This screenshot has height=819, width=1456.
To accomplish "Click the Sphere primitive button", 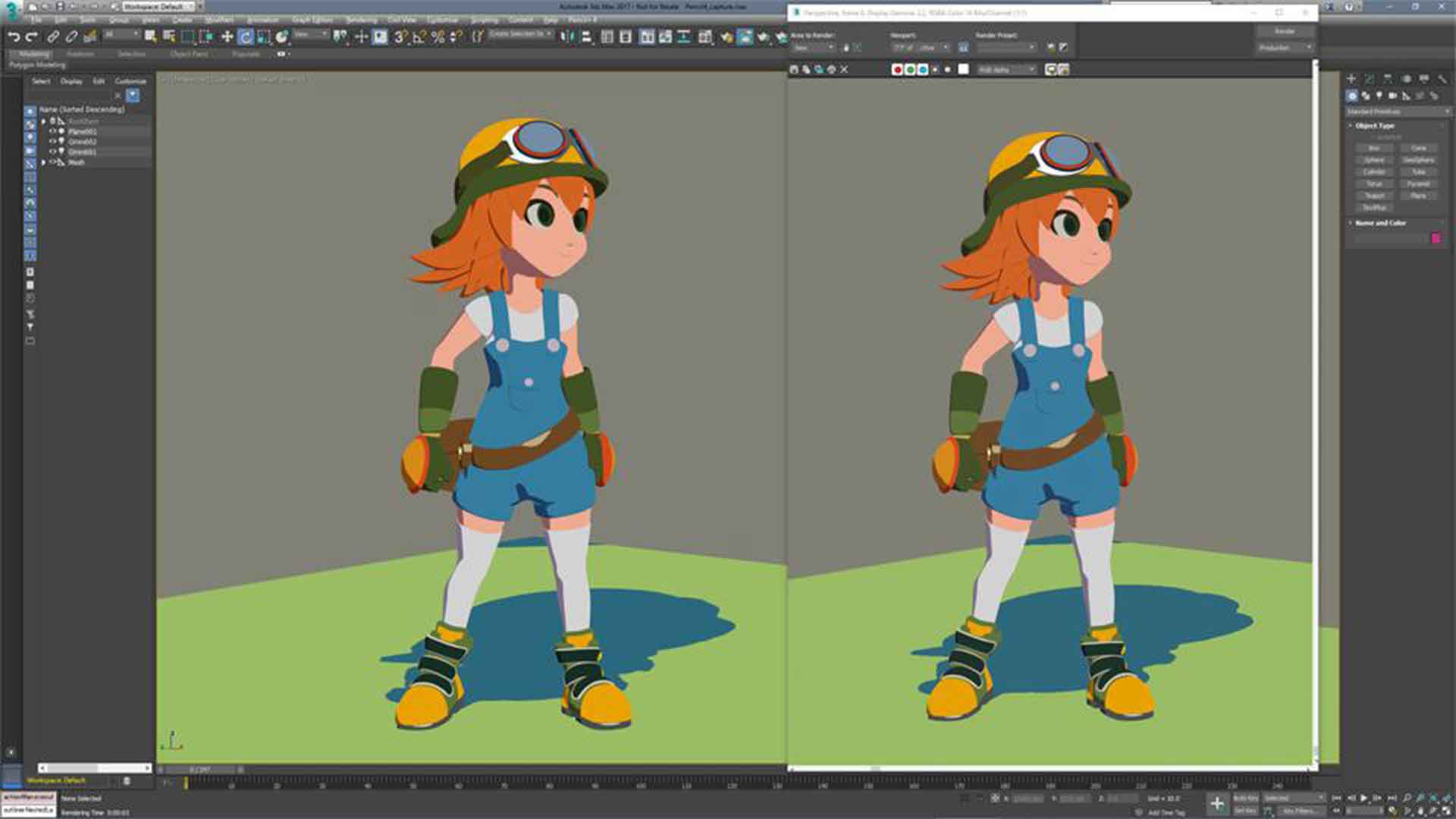I will click(1374, 160).
